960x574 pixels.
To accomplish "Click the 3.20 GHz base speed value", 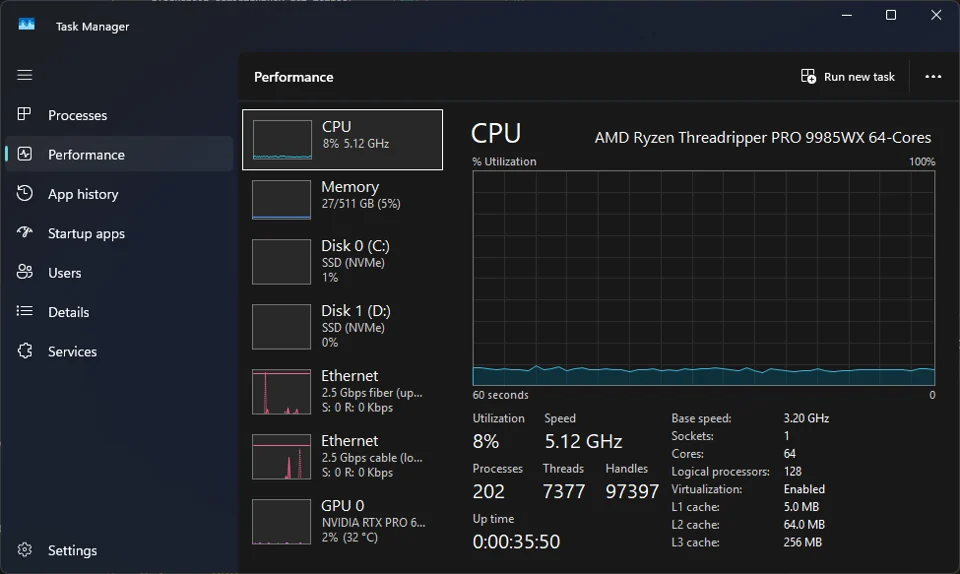I will pyautogui.click(x=806, y=418).
